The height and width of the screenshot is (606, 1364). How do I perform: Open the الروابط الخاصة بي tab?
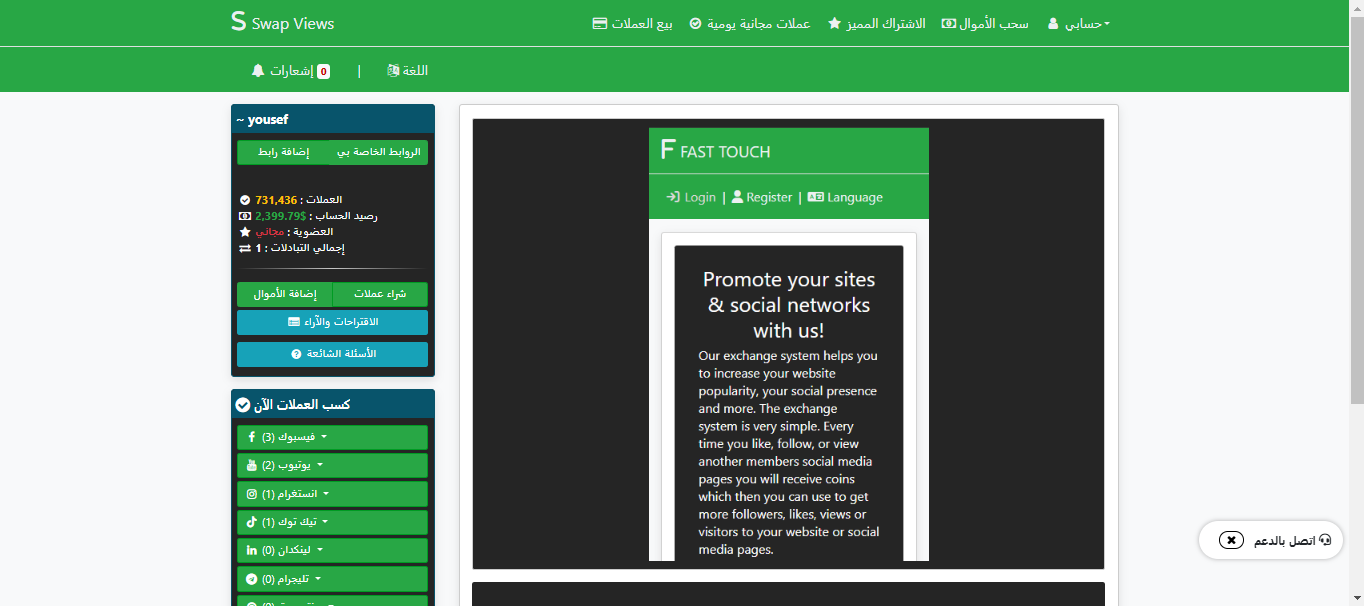point(378,152)
